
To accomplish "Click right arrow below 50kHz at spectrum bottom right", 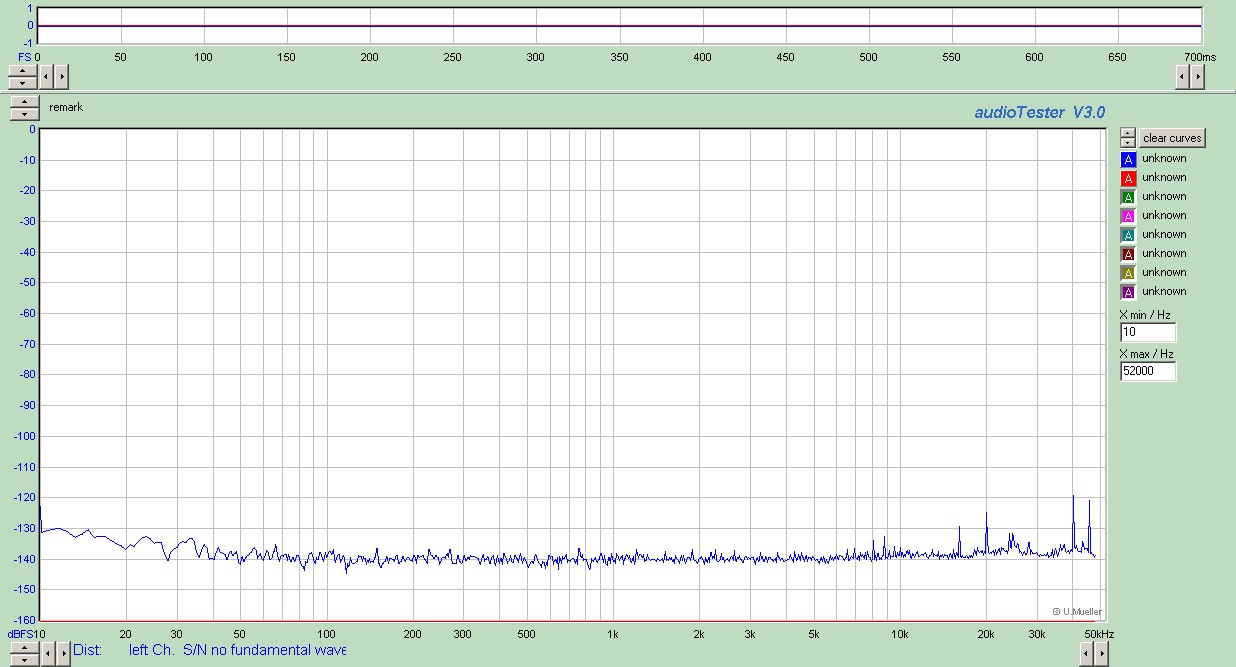I will (x=1102, y=653).
